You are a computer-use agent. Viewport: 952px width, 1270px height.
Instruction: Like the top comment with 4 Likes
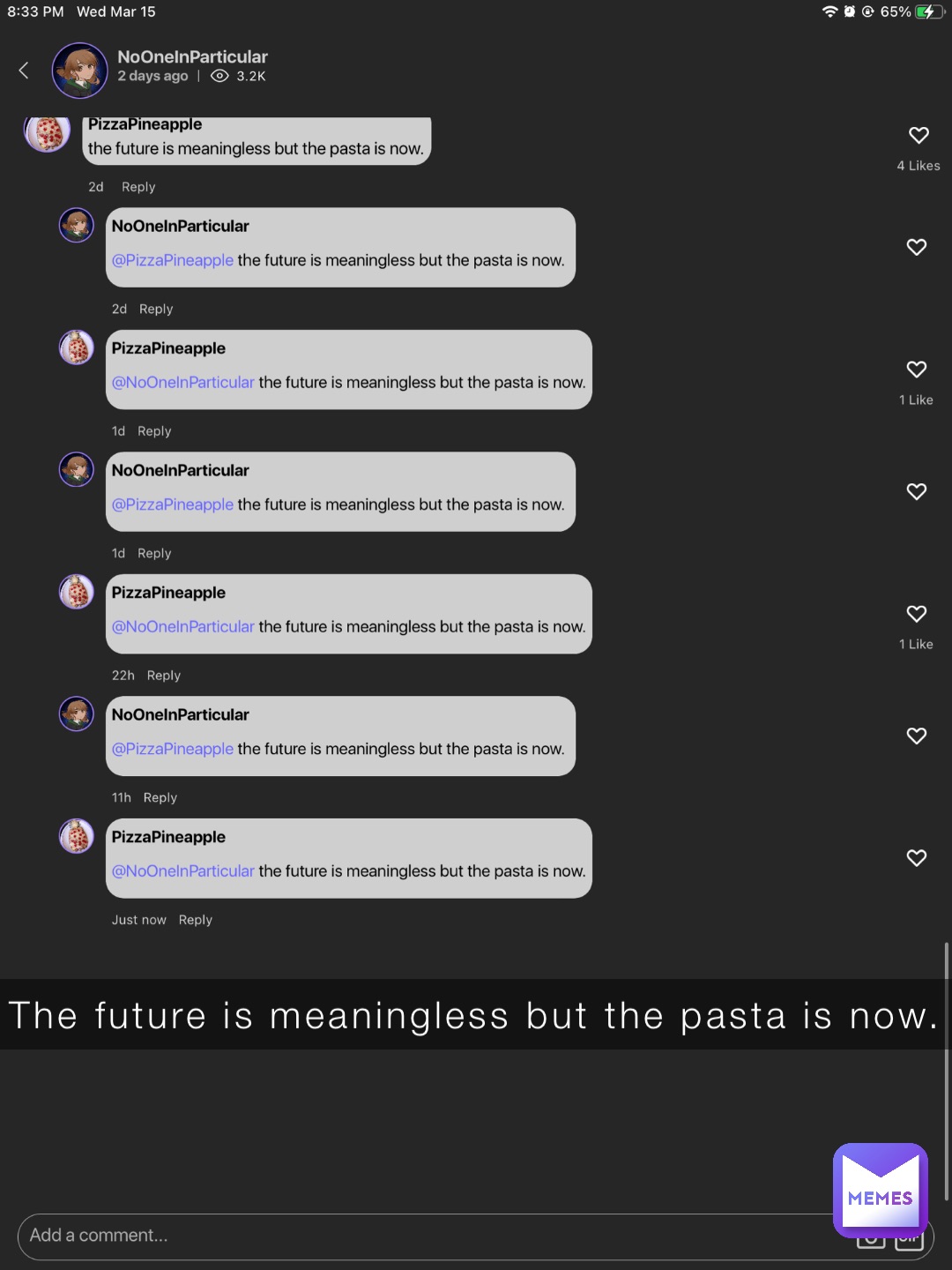tap(919, 135)
